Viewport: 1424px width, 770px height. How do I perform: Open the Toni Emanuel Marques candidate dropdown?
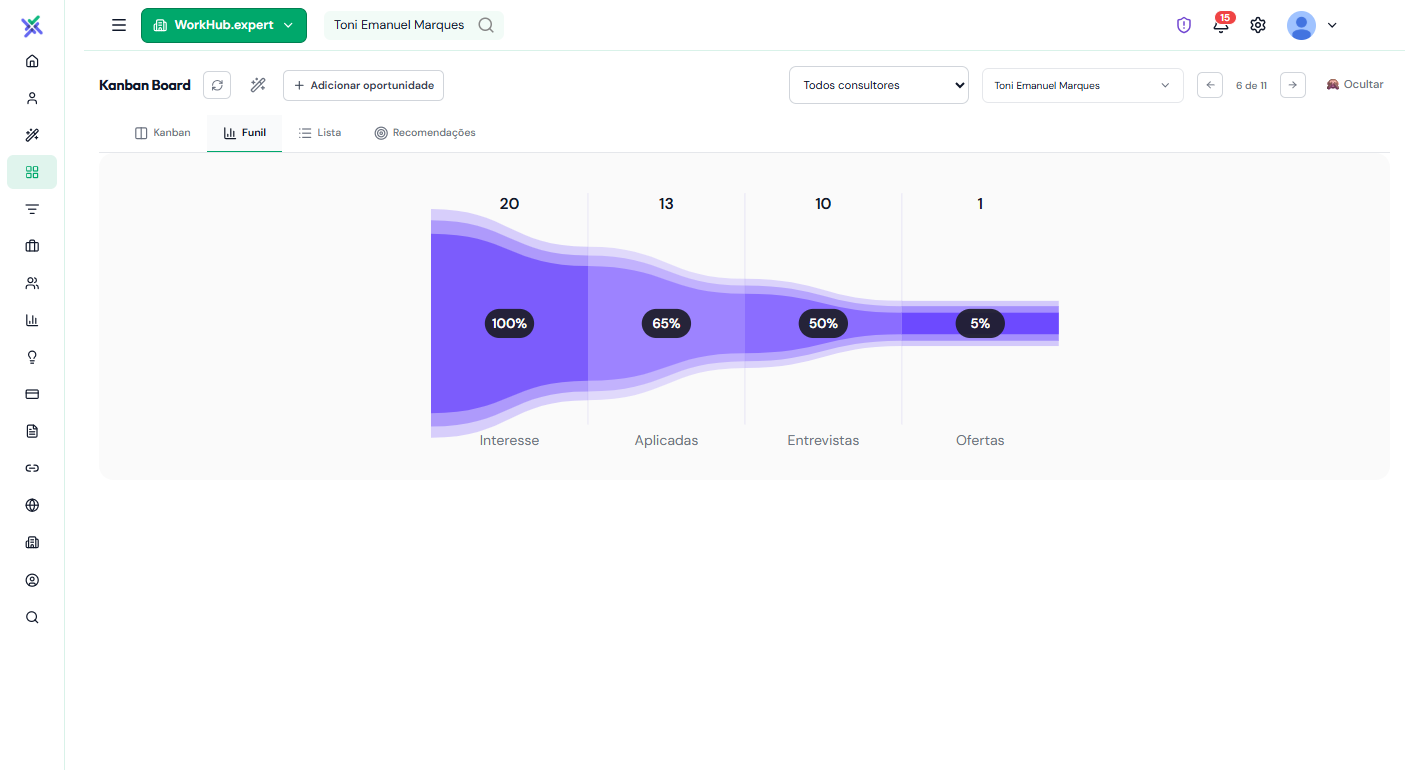point(1083,85)
